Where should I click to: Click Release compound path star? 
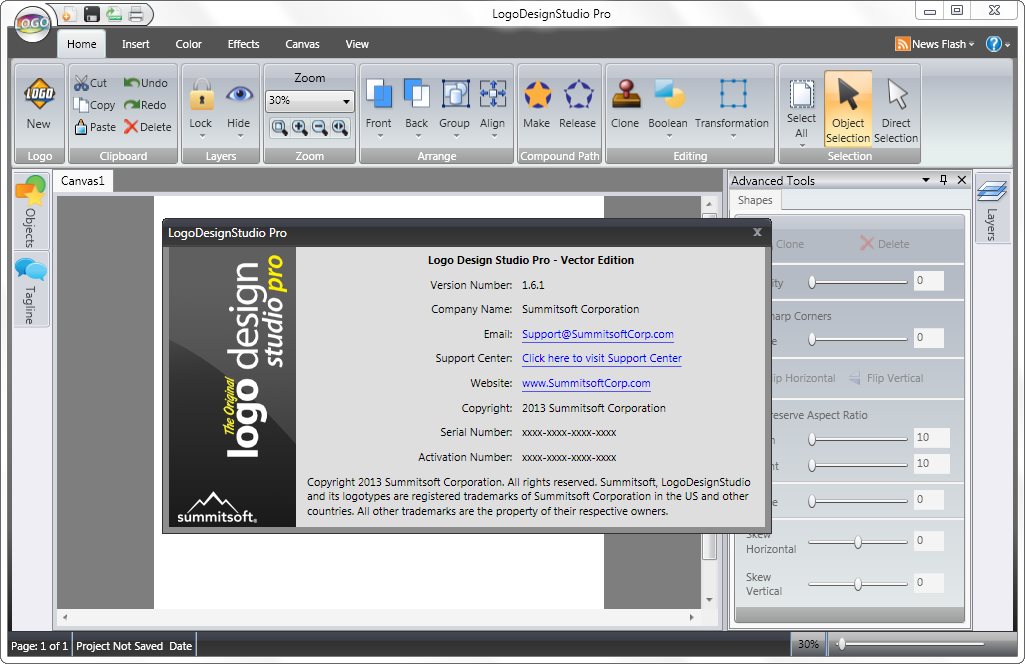pos(578,94)
